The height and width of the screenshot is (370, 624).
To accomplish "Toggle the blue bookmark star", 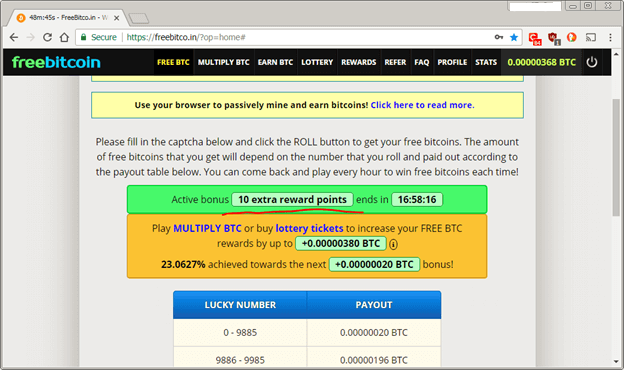I will 514,37.
